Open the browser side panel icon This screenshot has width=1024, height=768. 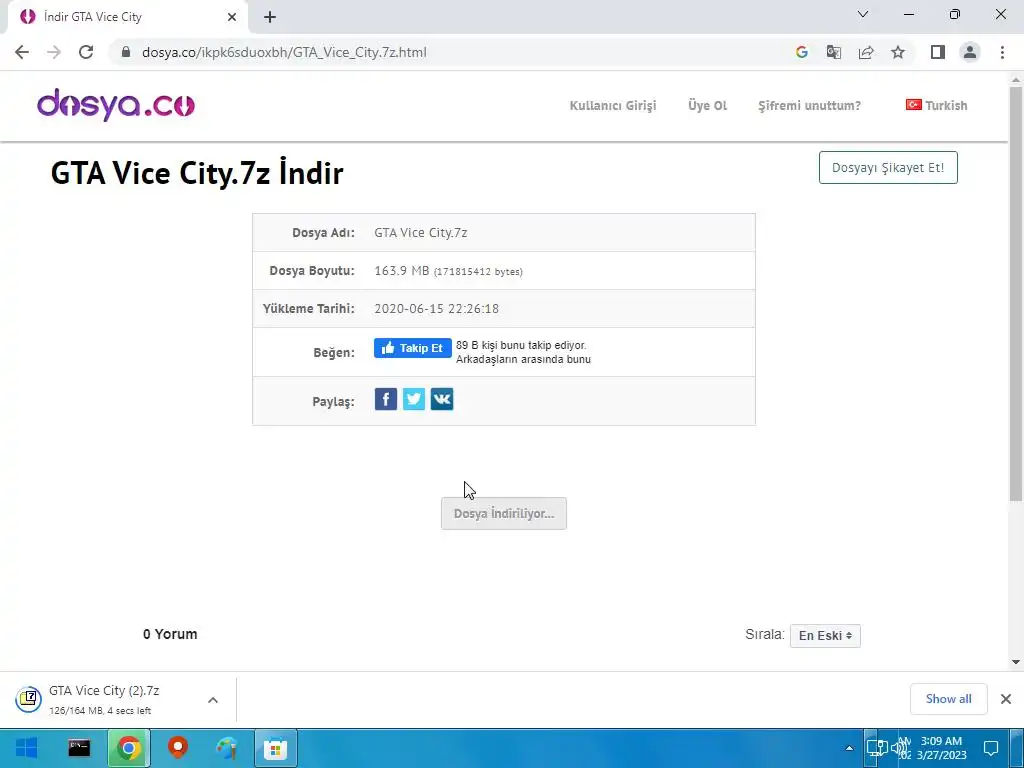pyautogui.click(x=938, y=52)
